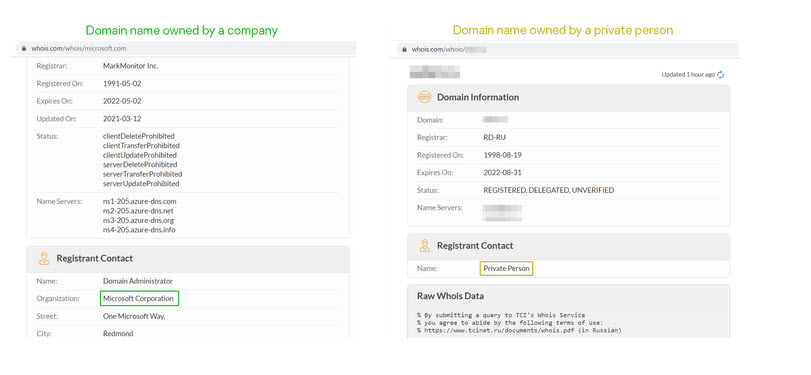Click the serverTransferProhibited status
The image size is (811, 375).
tap(142, 174)
